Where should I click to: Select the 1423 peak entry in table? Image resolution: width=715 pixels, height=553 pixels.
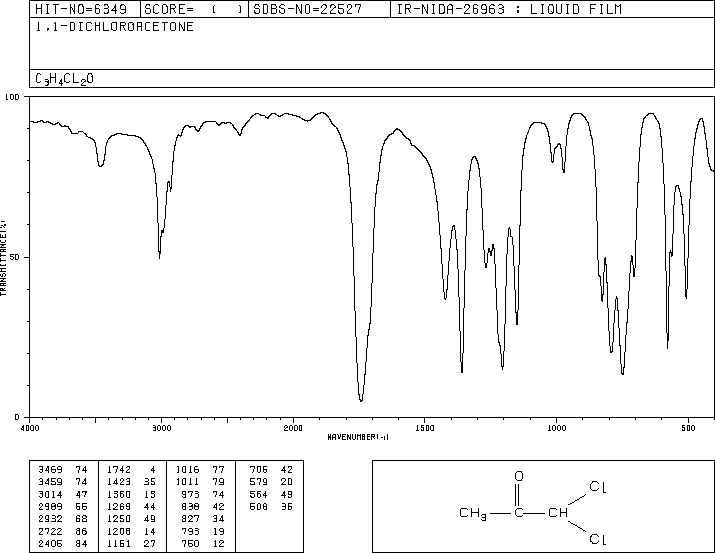tap(131, 482)
